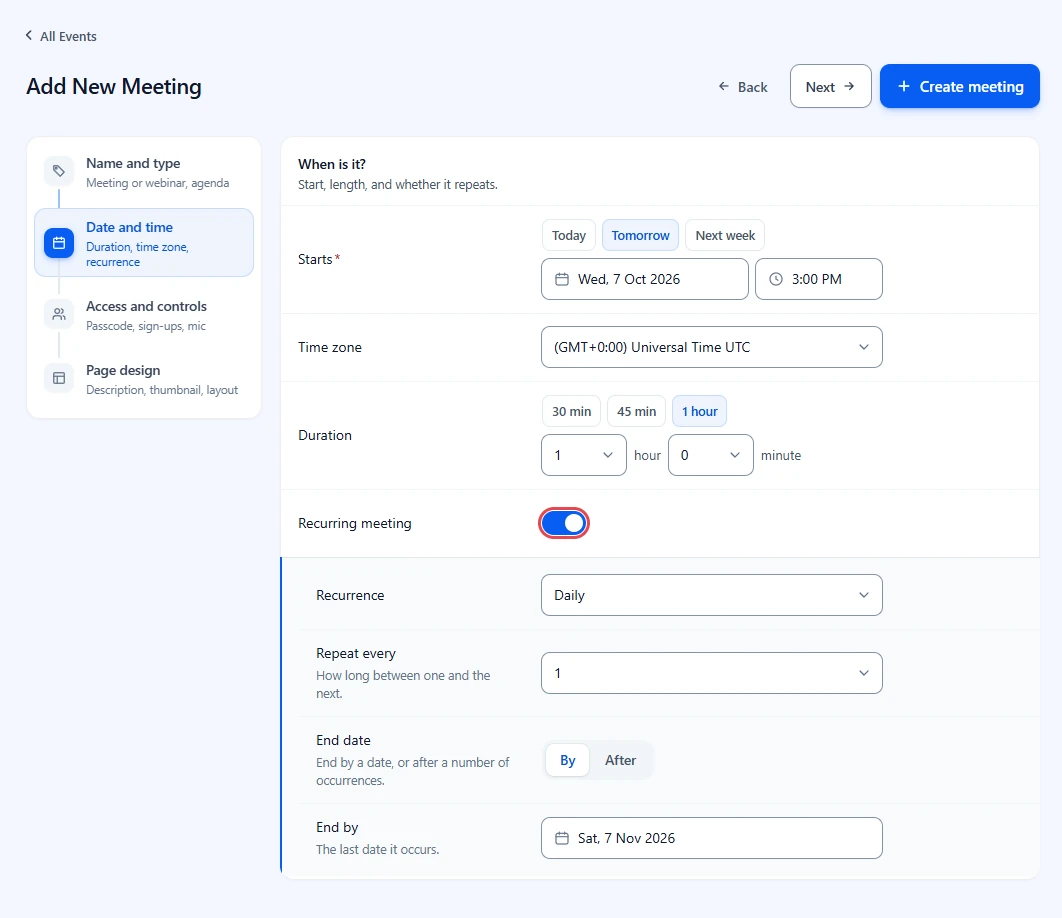Screen dimensions: 1062x918
Task: Choose the Next week quick start option
Action: [x=725, y=235]
